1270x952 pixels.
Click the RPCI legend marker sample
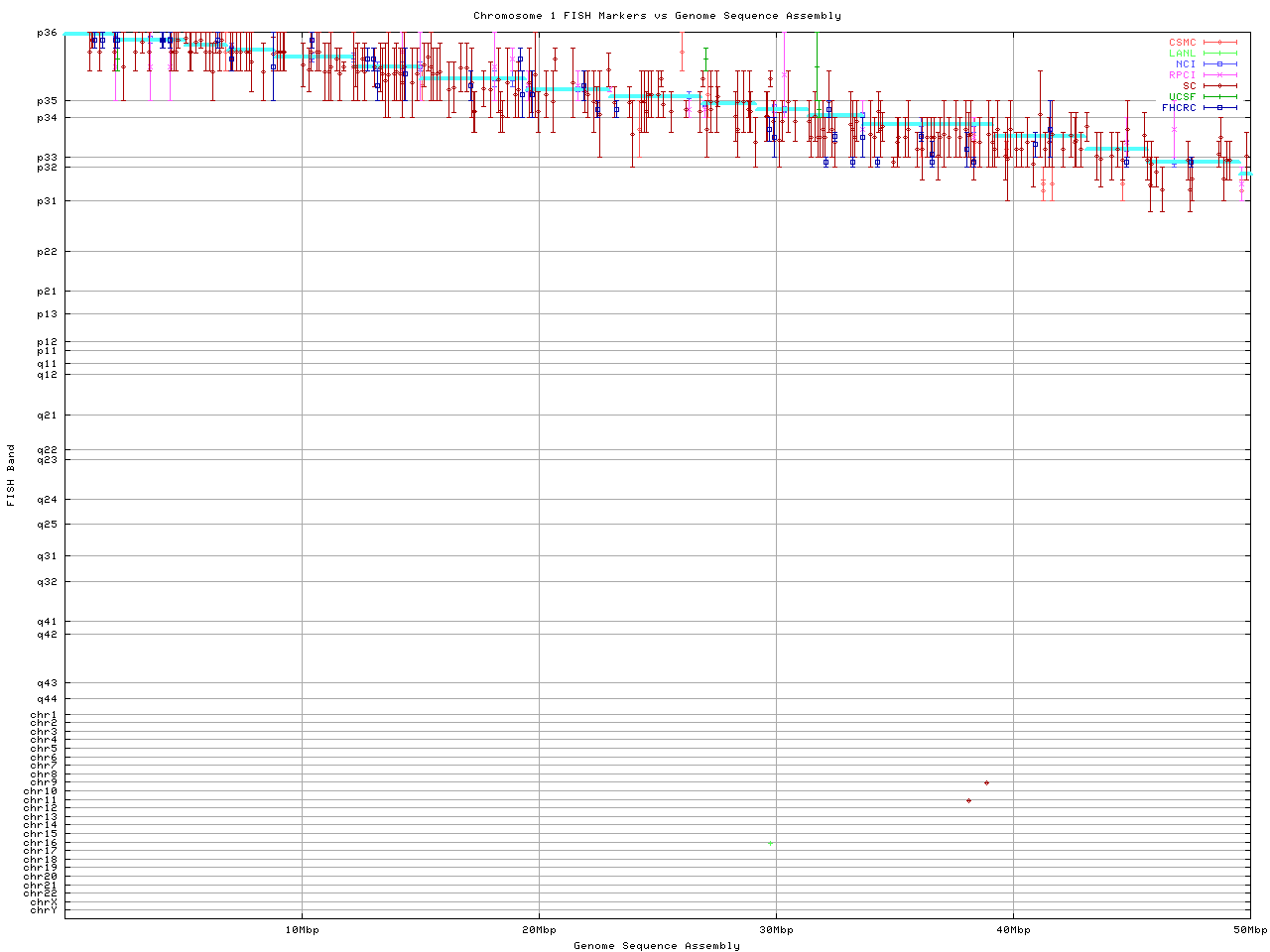(1219, 75)
